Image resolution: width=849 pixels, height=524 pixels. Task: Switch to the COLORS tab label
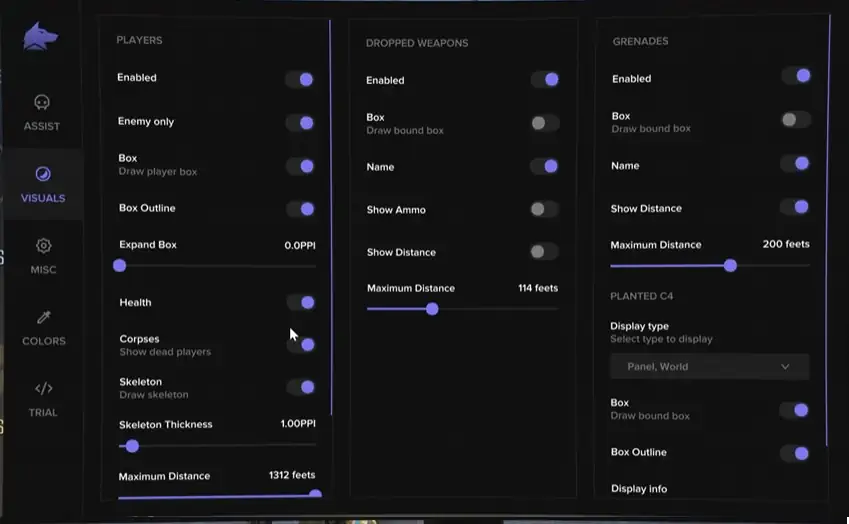pos(44,341)
